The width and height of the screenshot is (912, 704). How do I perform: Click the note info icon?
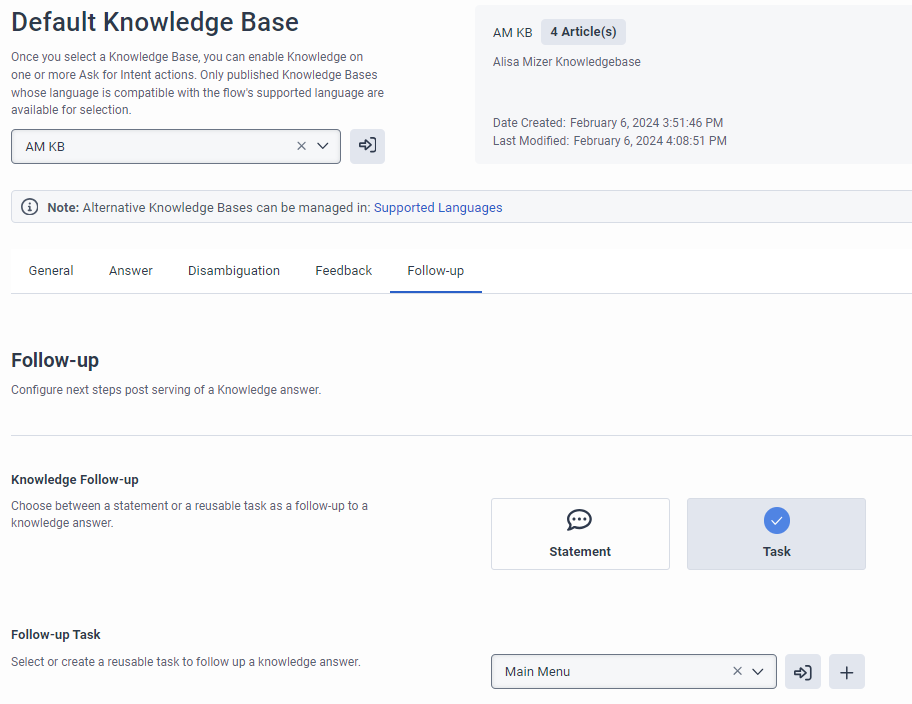click(x=30, y=208)
